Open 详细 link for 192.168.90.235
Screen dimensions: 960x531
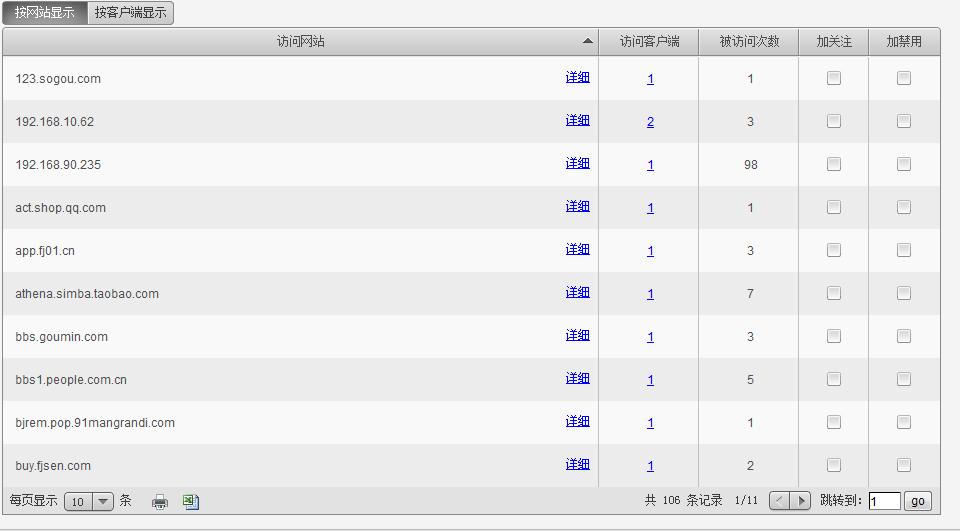[577, 163]
